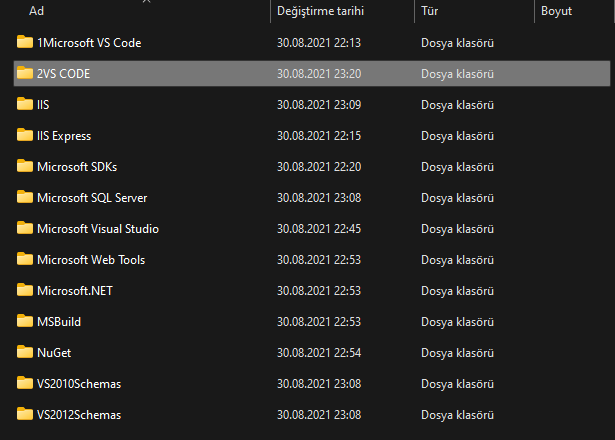Viewport: 615px width, 440px height.
Task: Click the sort direction arrow above Ad column
Action: [x=148, y=2]
